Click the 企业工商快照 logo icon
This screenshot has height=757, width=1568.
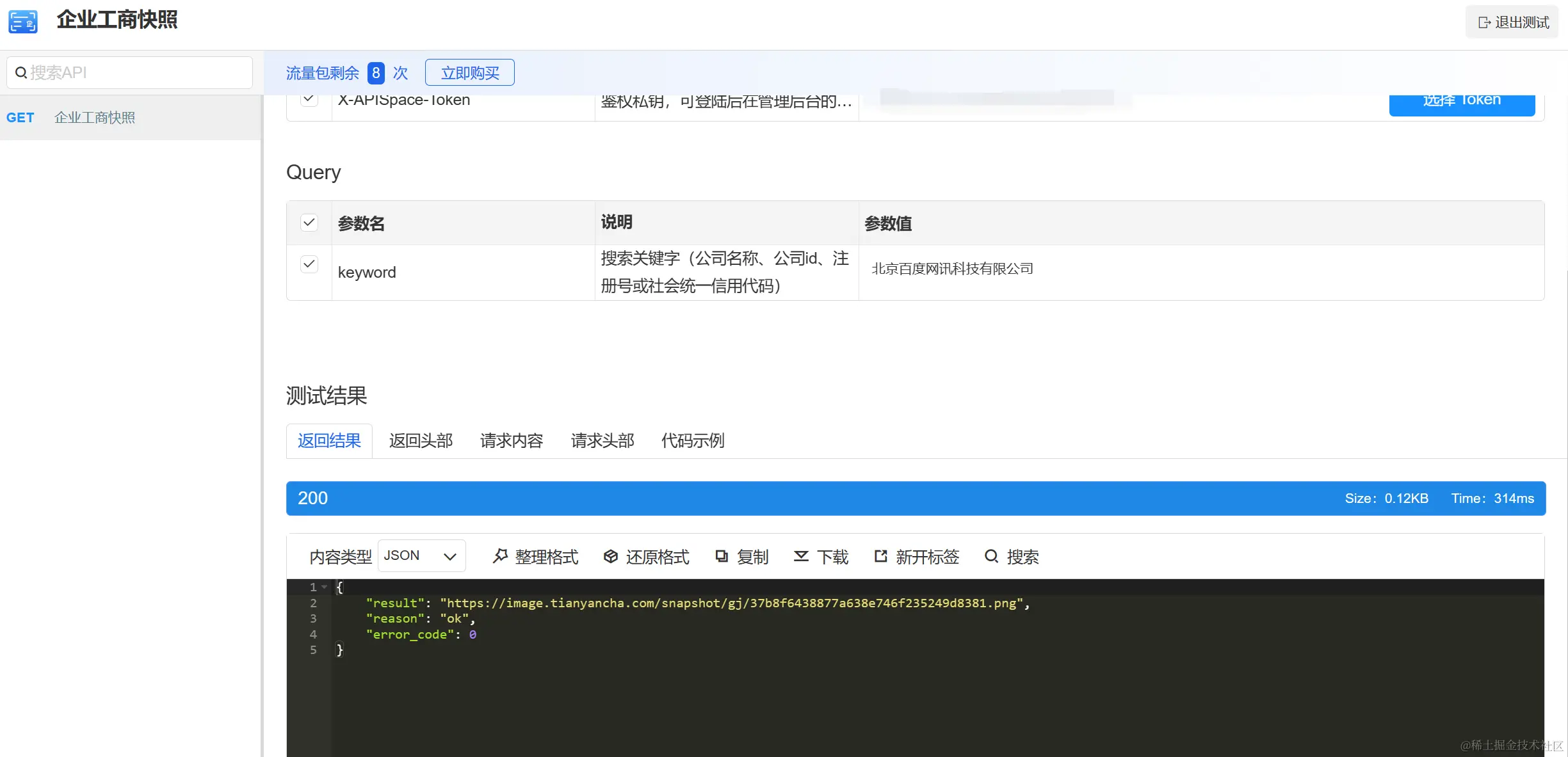coord(23,21)
